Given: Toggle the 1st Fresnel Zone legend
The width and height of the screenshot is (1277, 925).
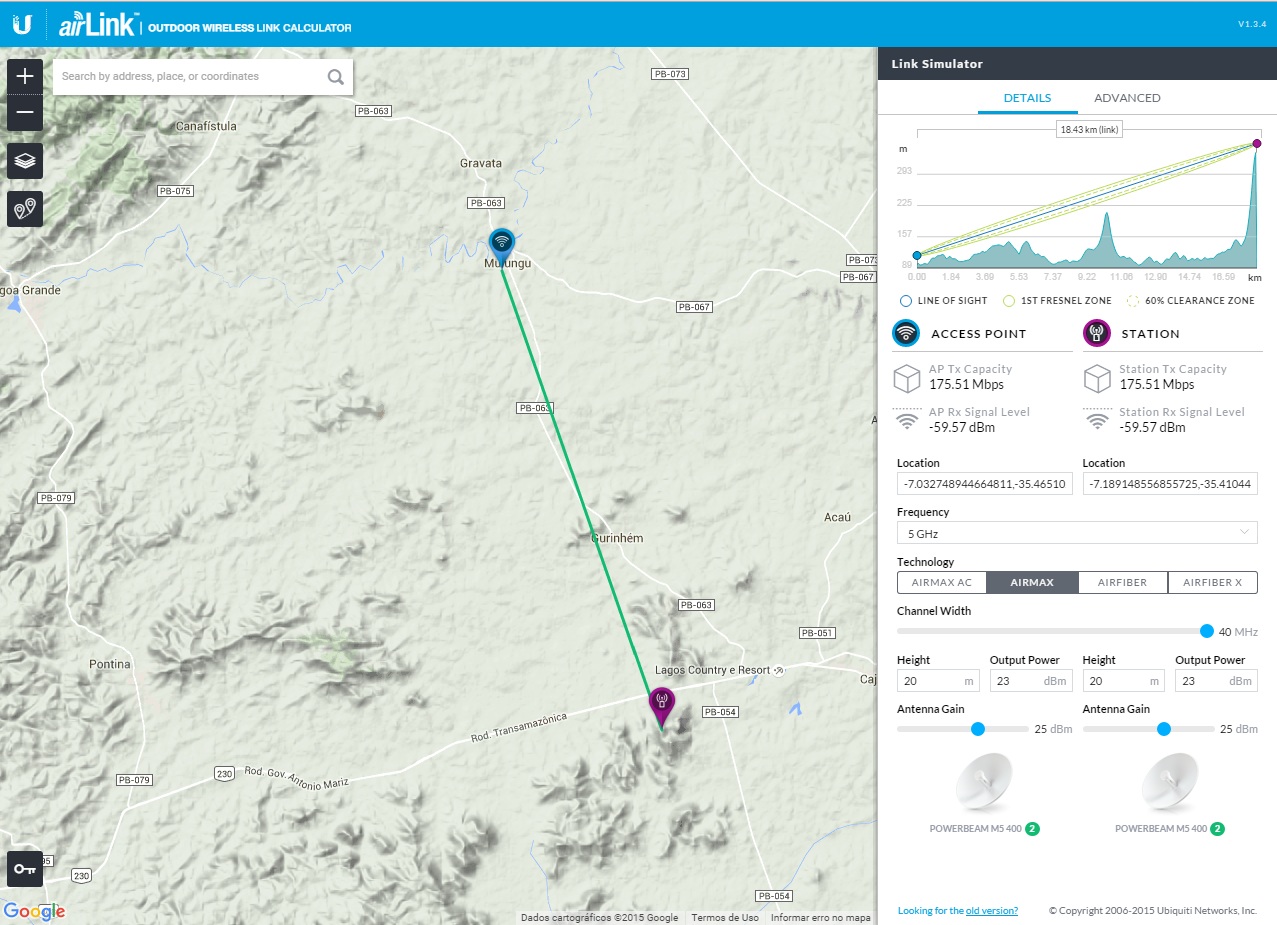Looking at the screenshot, I should coord(1057,300).
